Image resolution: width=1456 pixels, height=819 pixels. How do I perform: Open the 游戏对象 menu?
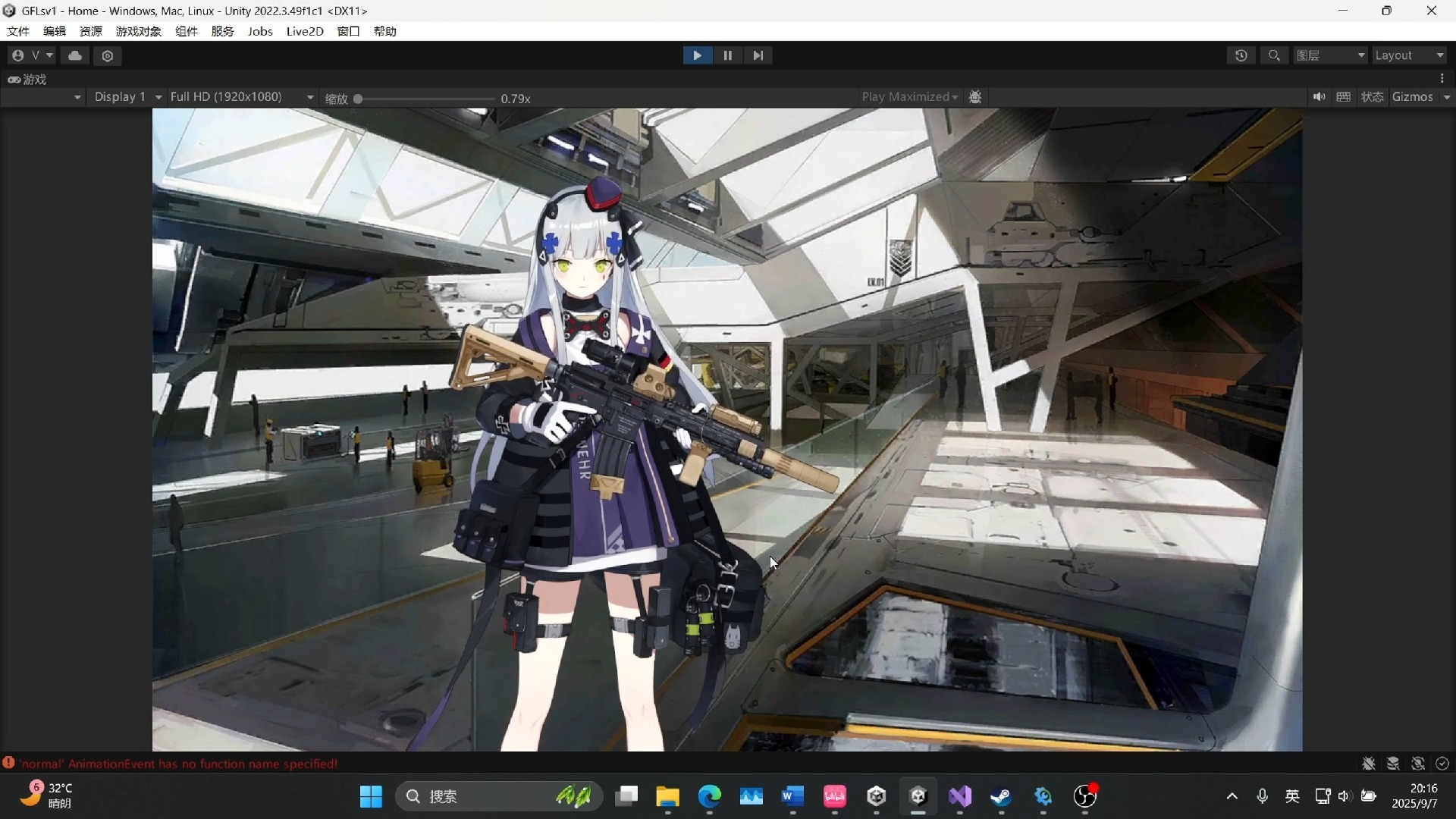coord(139,31)
